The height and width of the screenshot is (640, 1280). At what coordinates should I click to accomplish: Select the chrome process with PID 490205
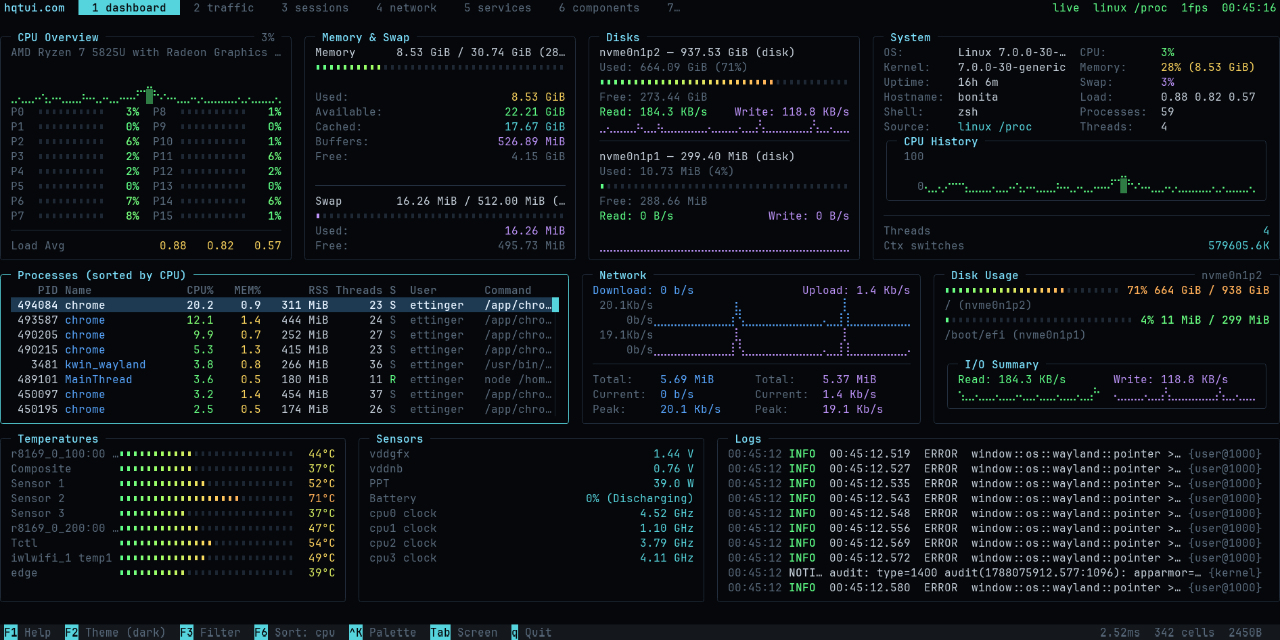(285, 335)
